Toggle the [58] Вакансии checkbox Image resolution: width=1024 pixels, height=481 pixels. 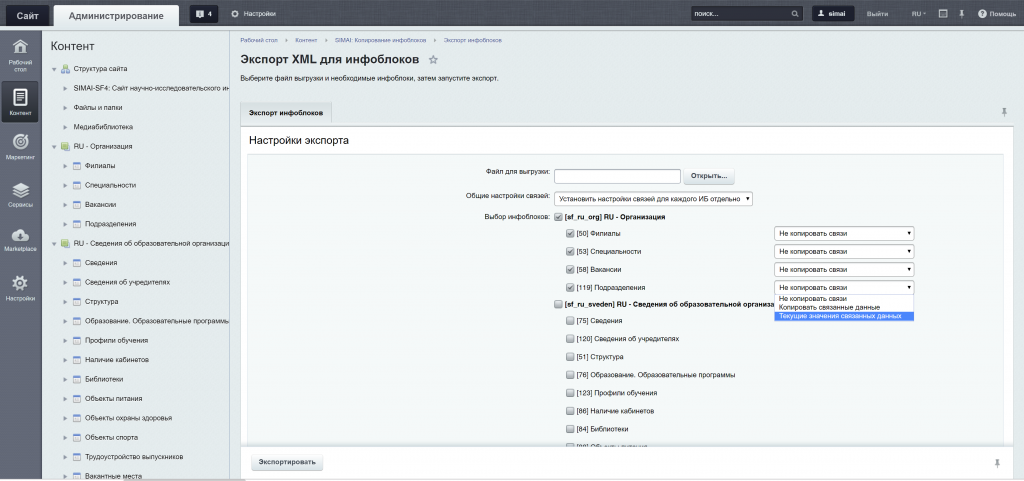(570, 270)
